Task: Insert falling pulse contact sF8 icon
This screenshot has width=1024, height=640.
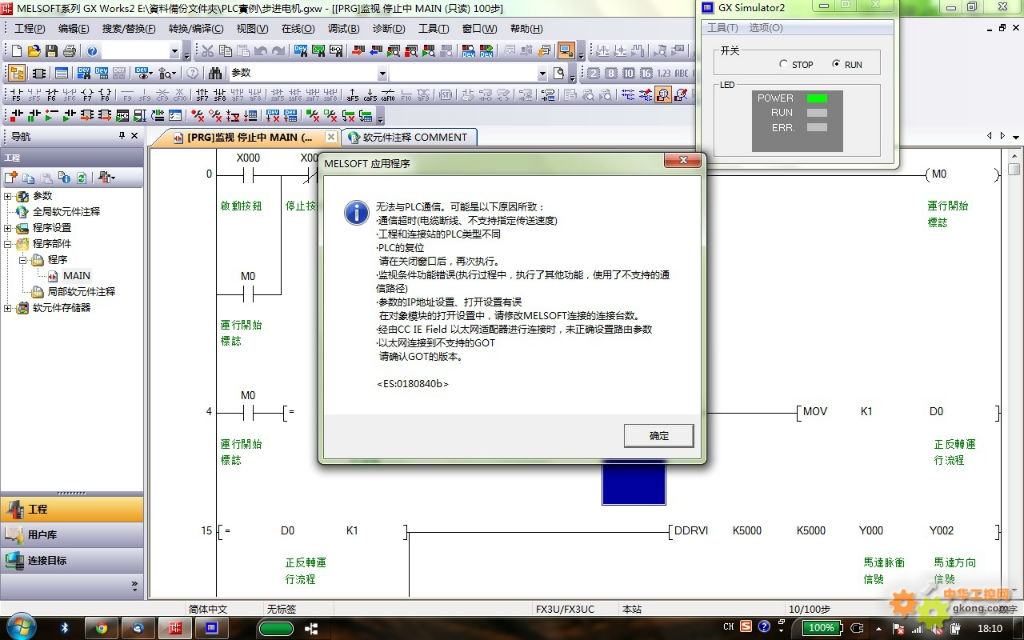Action: [219, 95]
